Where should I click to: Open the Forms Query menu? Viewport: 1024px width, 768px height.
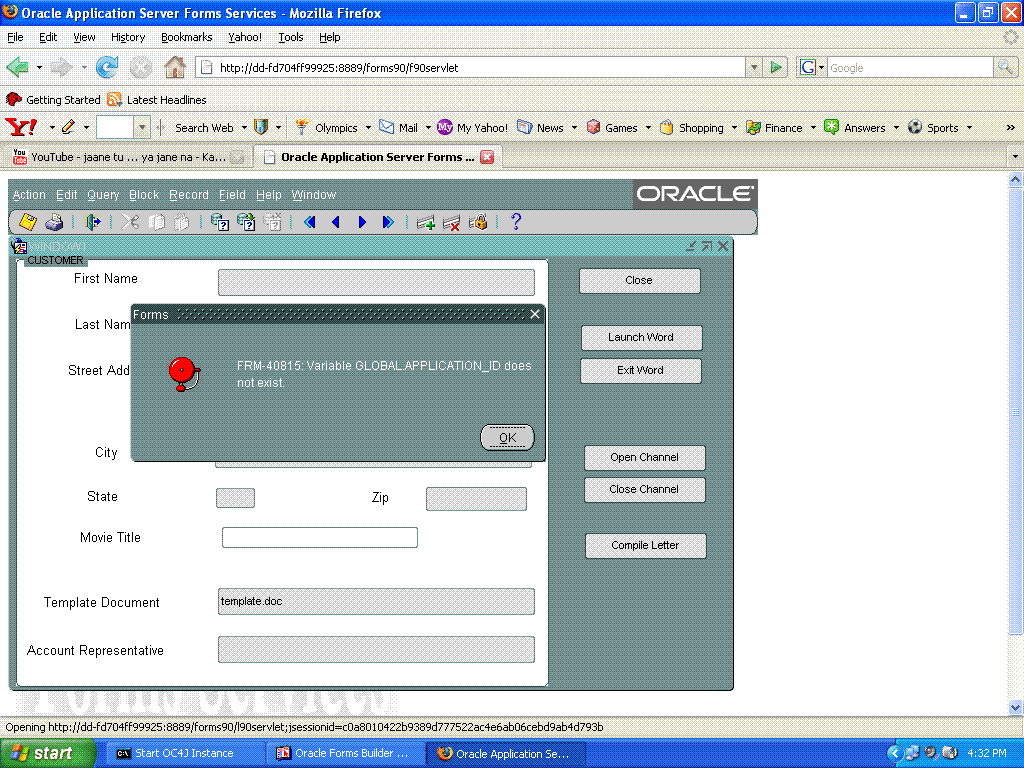103,195
